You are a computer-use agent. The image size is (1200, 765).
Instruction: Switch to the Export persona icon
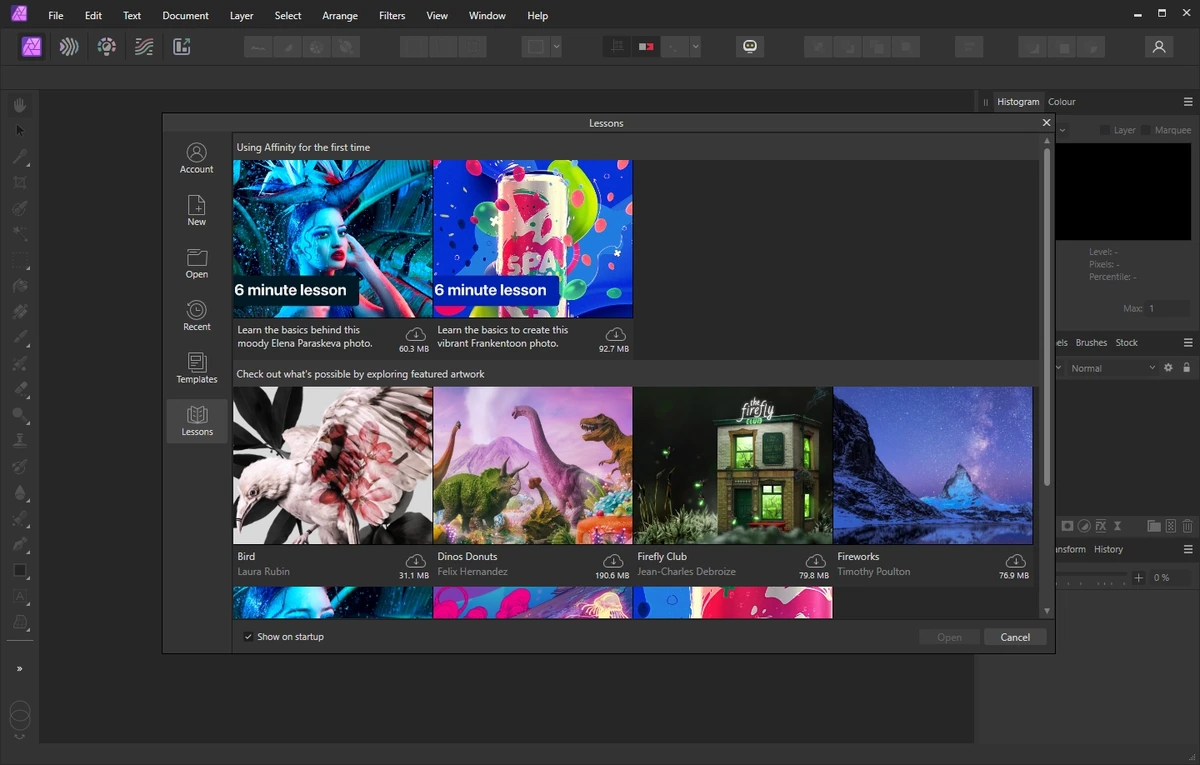(181, 46)
